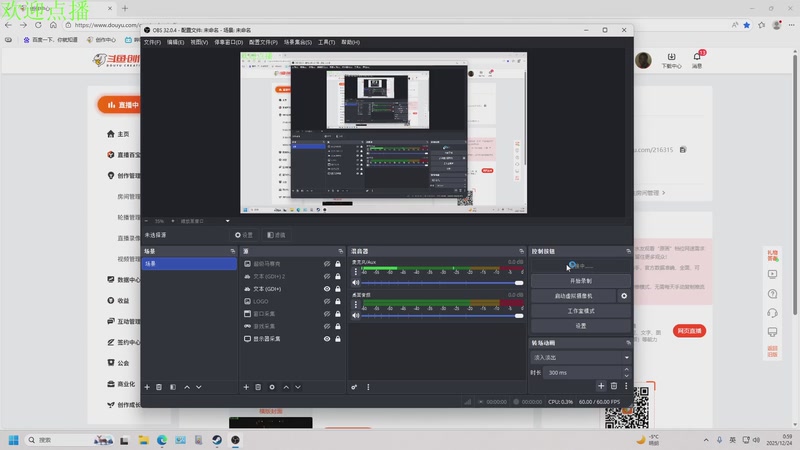The image size is (800, 450).
Task: Hide the 文本 (GDI+) source eye
Action: click(x=327, y=289)
